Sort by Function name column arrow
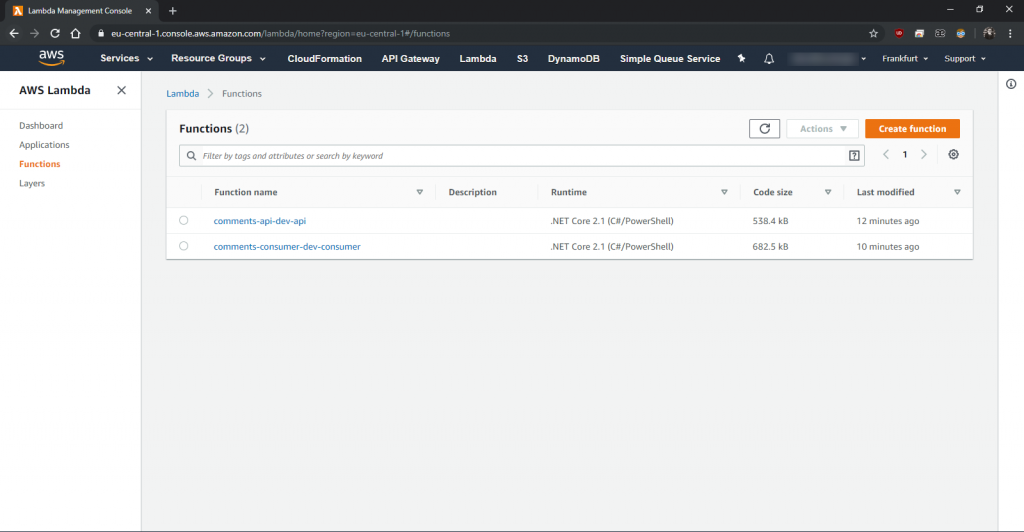The height and width of the screenshot is (532, 1024). pos(419,192)
